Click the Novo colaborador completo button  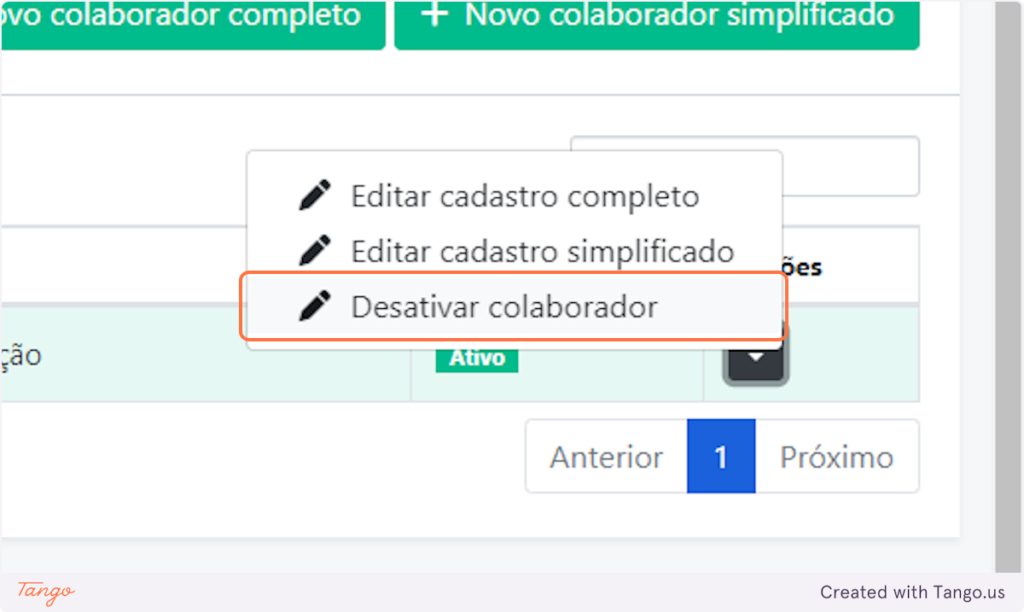(193, 23)
